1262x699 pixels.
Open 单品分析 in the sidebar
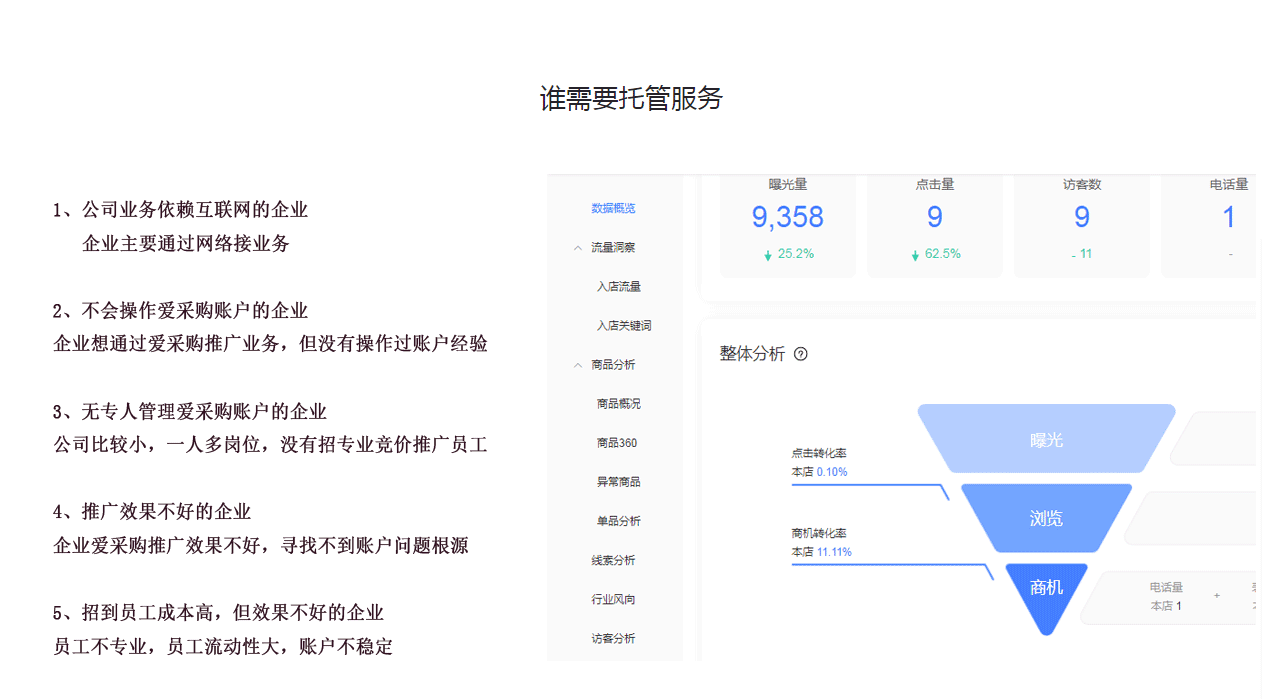[618, 521]
